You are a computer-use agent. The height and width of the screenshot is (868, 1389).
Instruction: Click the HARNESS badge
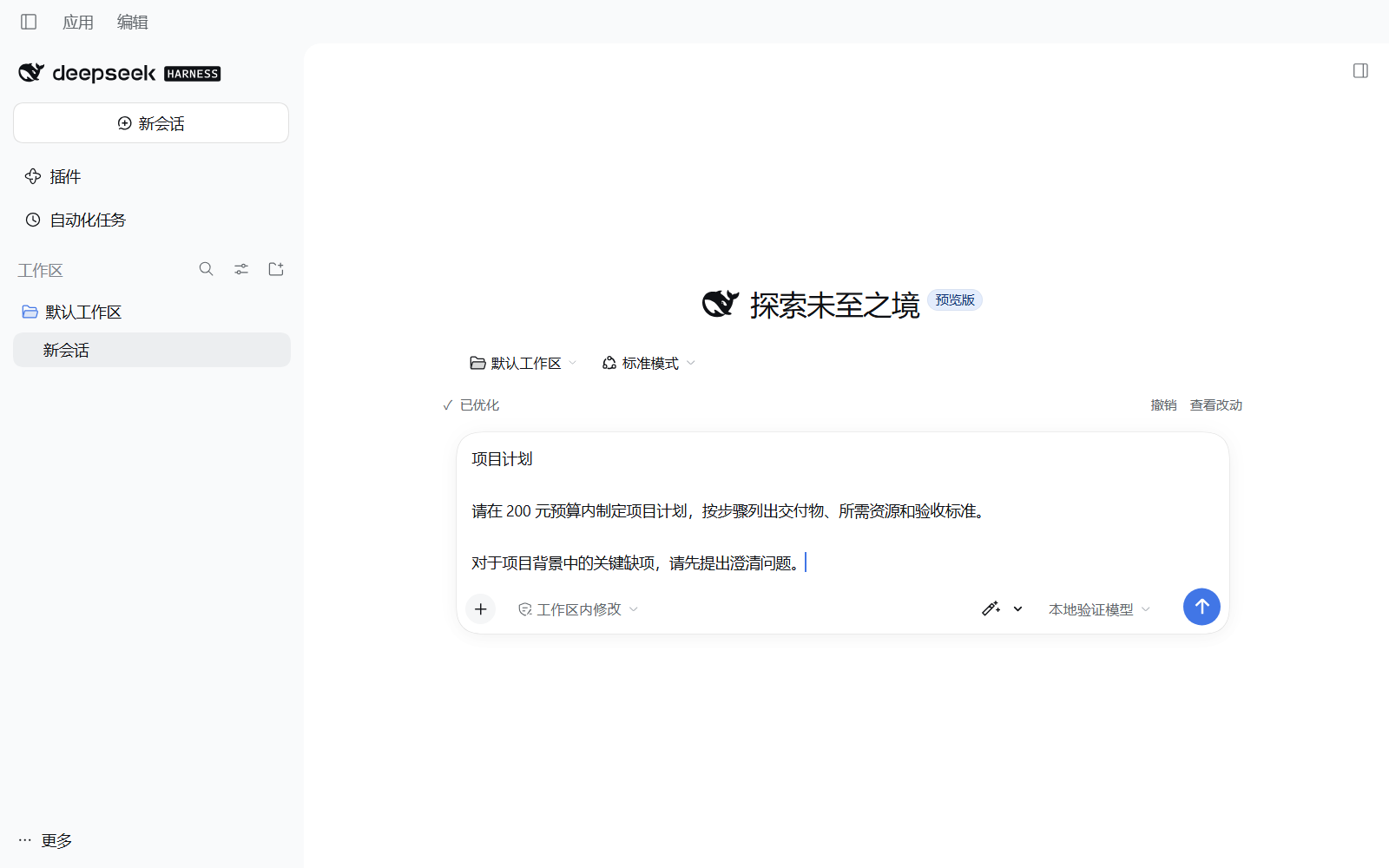tap(193, 74)
